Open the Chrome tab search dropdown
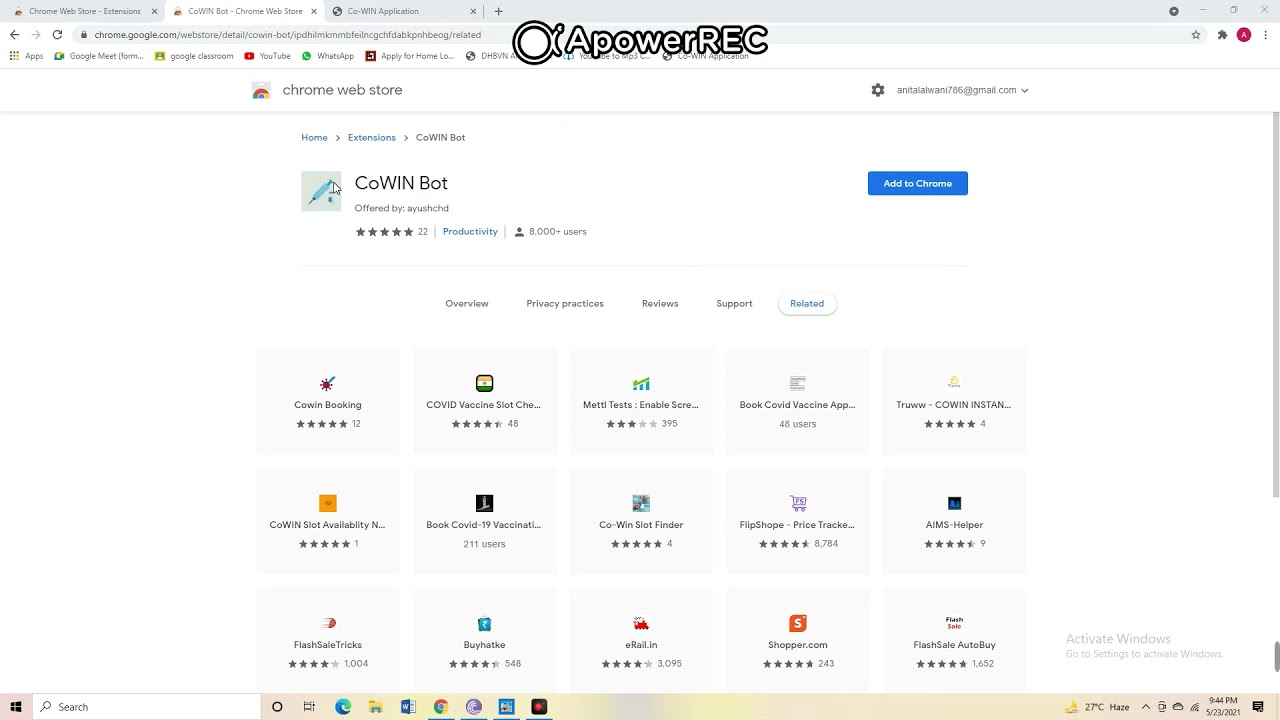 1174,11
